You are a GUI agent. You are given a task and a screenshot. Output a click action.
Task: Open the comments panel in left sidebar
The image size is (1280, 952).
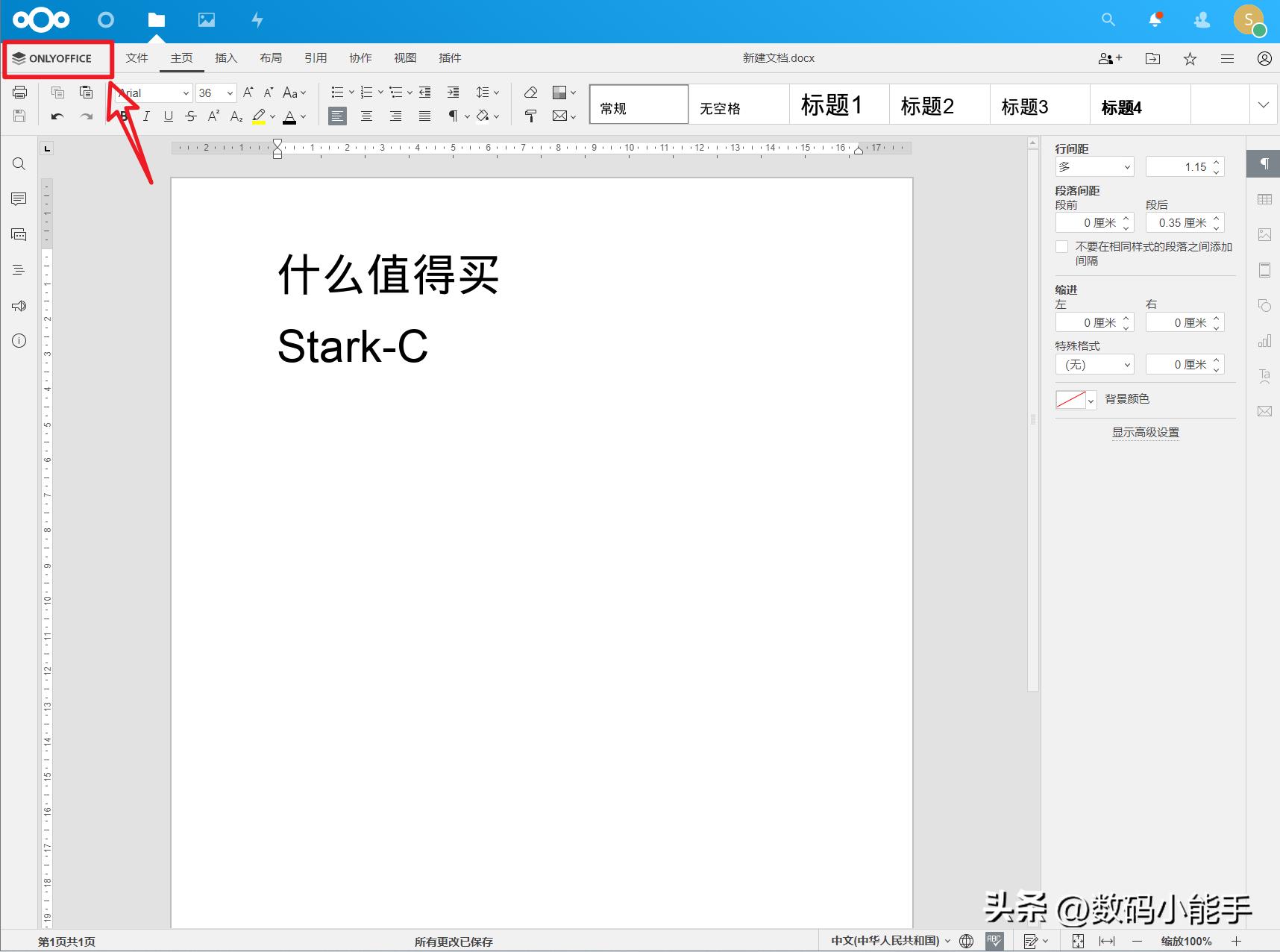[19, 198]
